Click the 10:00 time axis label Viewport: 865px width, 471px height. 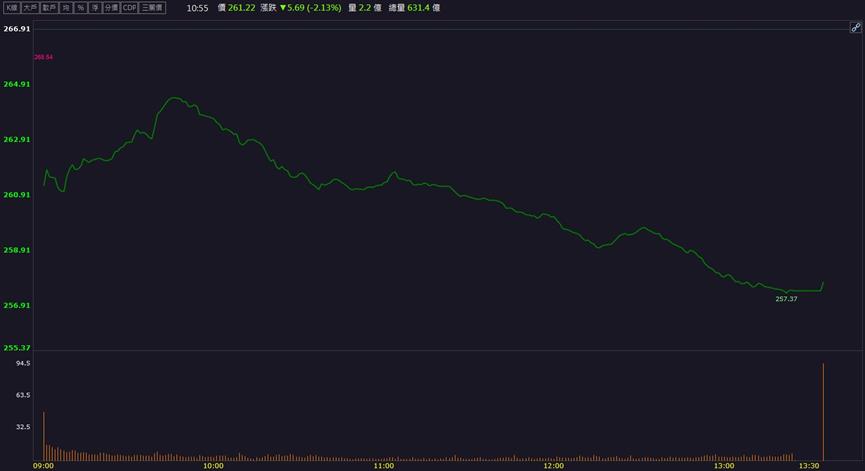coord(213,466)
